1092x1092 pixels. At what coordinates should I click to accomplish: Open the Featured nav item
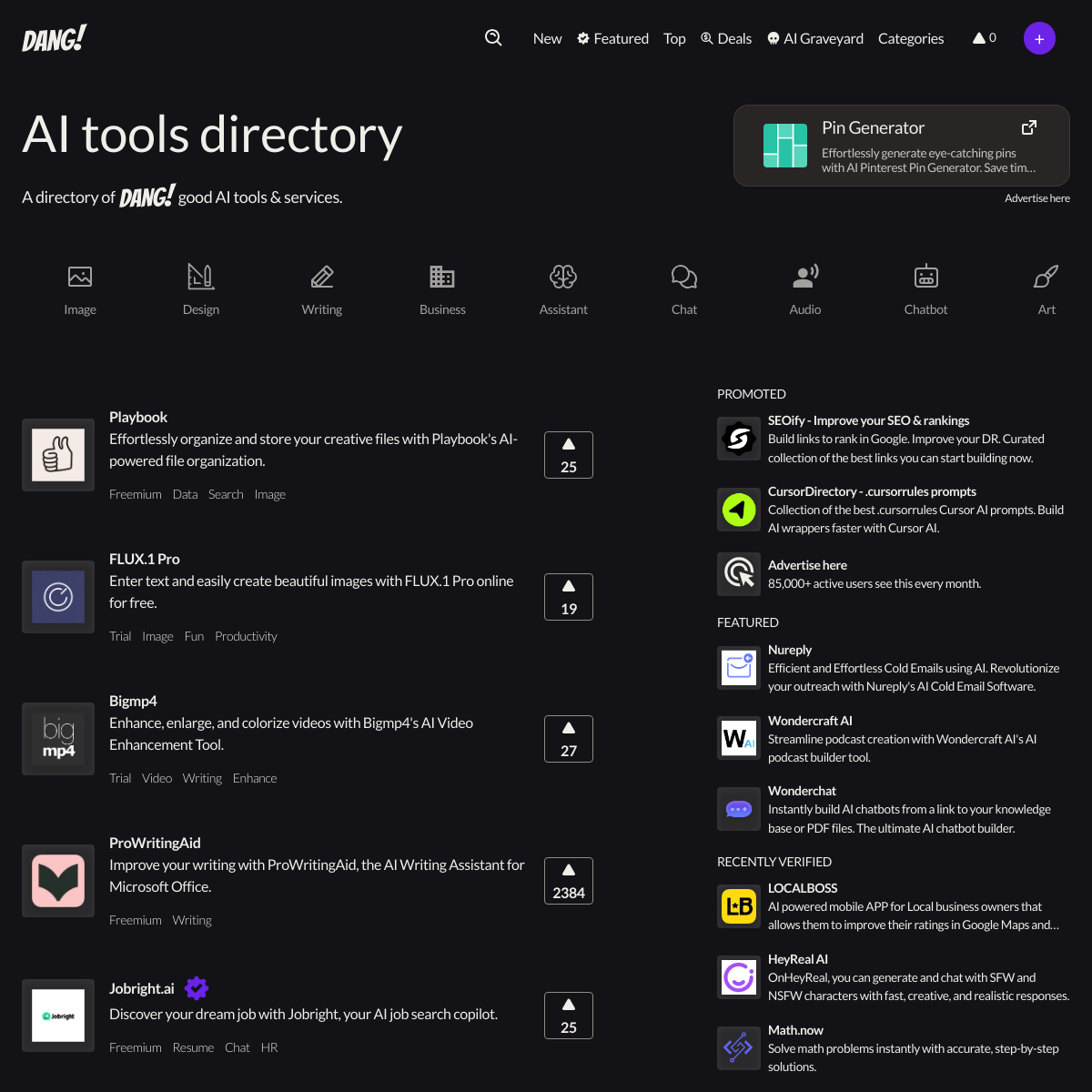pos(612,38)
